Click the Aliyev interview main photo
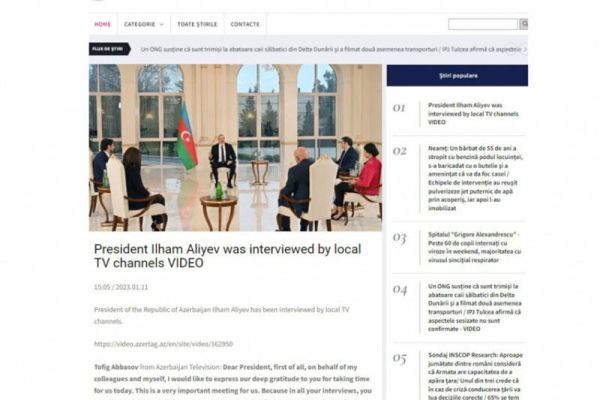The width and height of the screenshot is (600, 400). (235, 148)
